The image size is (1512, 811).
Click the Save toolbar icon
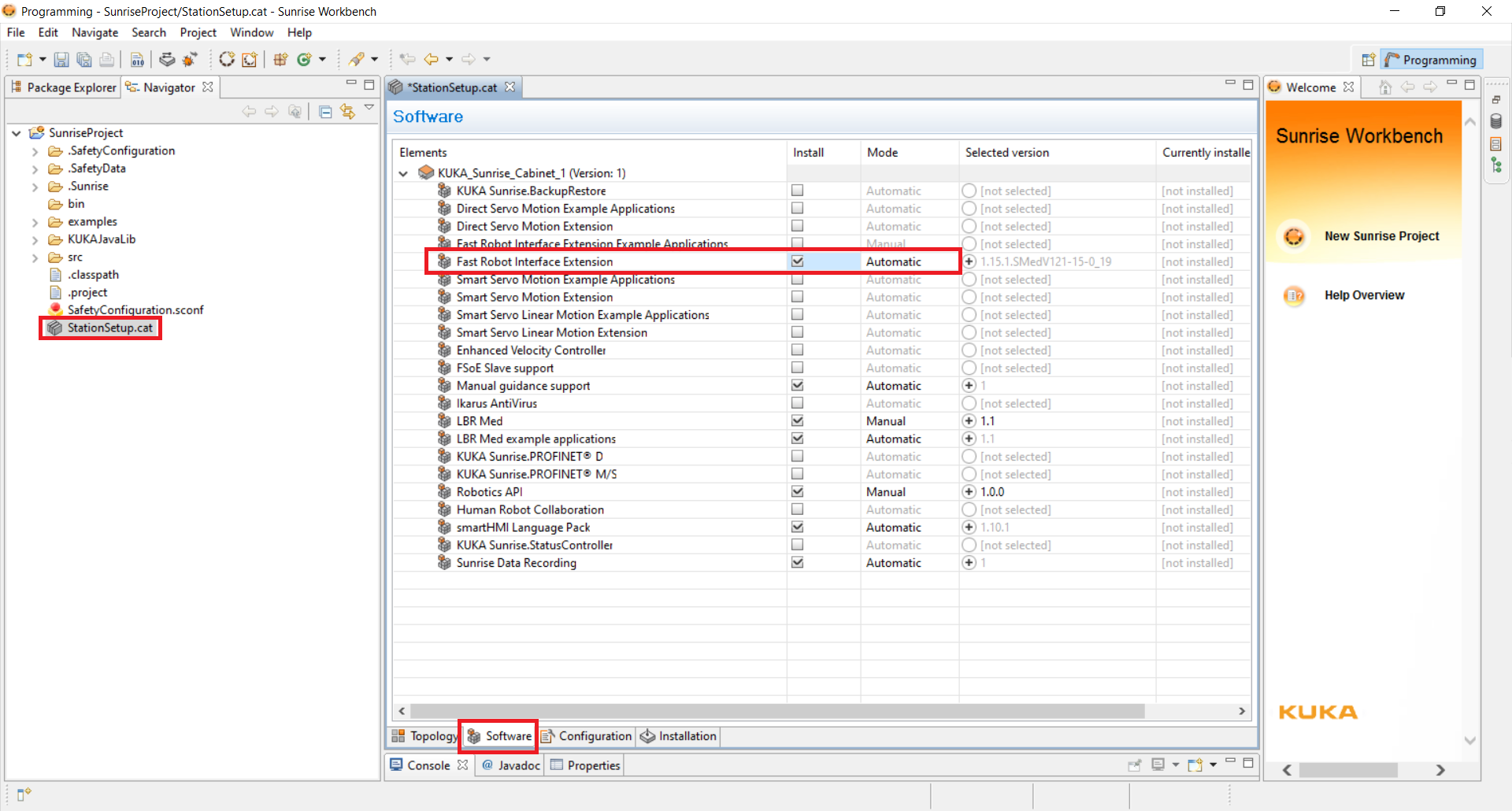(61, 59)
